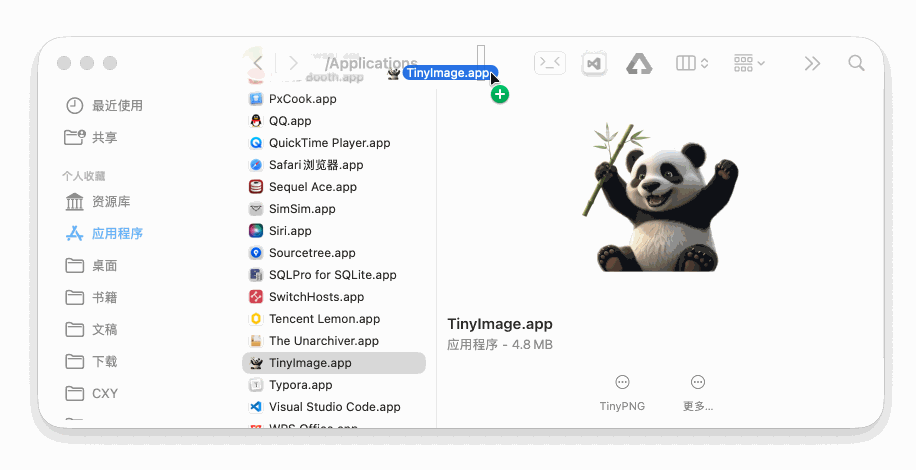Open CXY folder in sidebar
Viewport: 916px width, 470px height.
click(x=91, y=394)
